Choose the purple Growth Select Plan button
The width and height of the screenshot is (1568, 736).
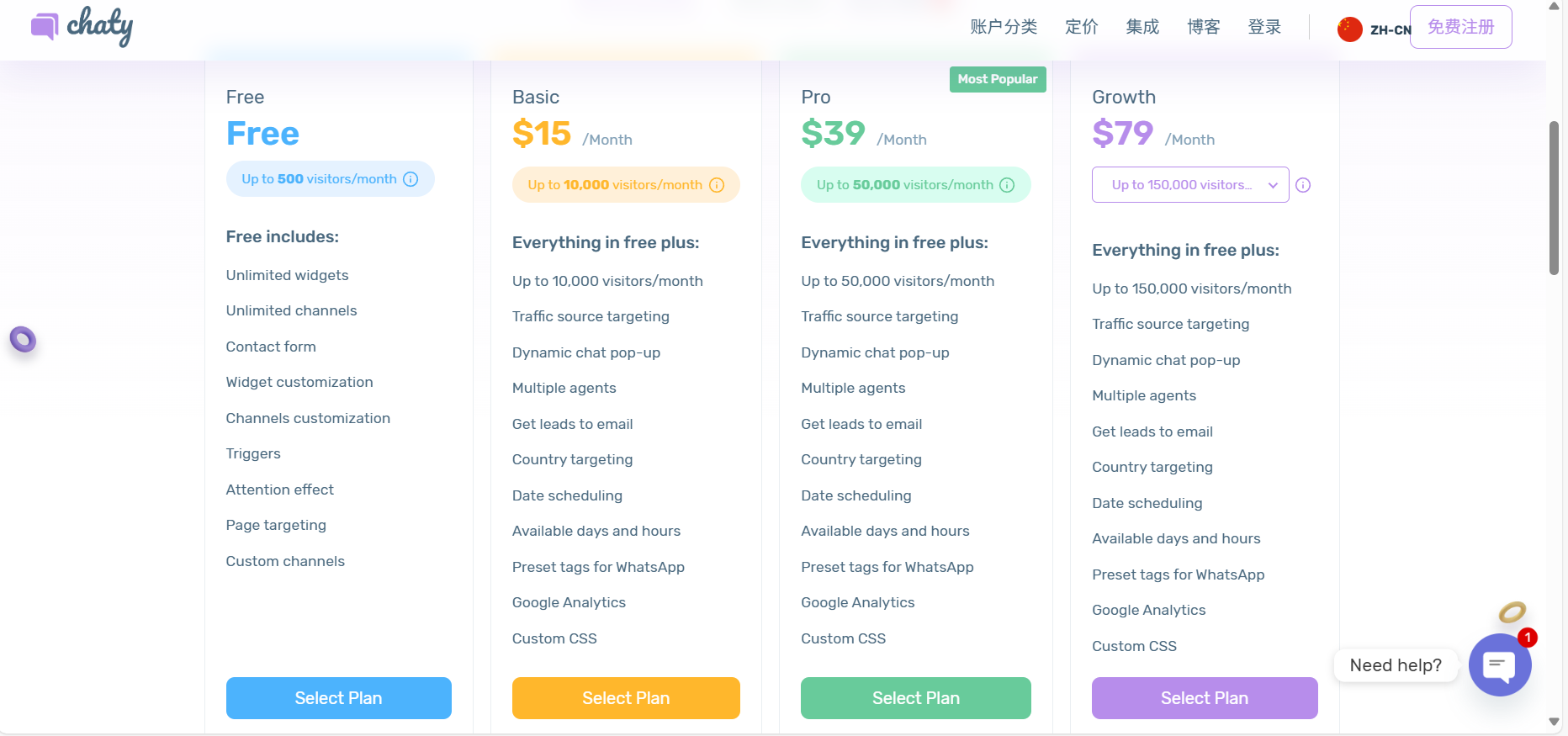coord(1205,698)
